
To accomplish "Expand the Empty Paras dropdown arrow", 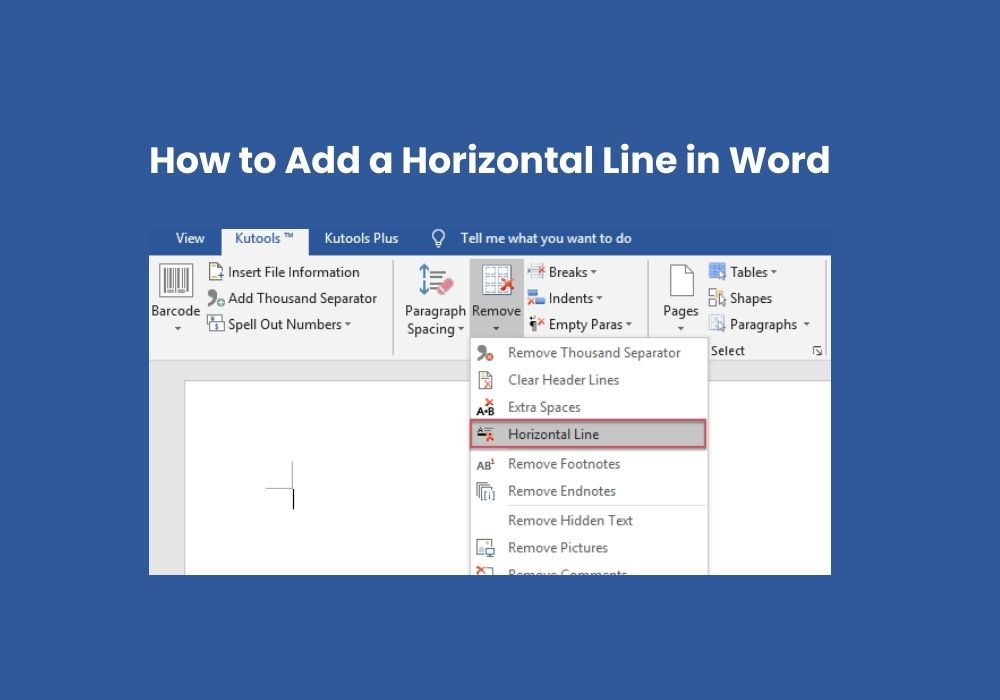I will 629,324.
